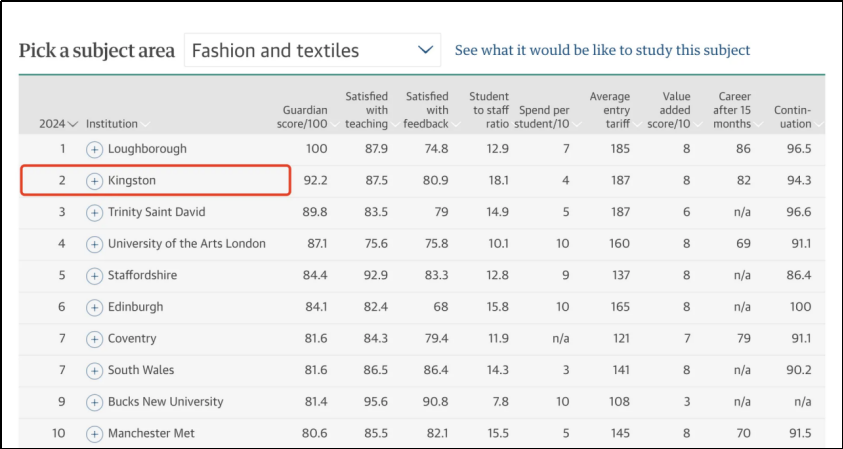
Task: Click plus icon beside Trinity Saint David
Action: pos(95,212)
